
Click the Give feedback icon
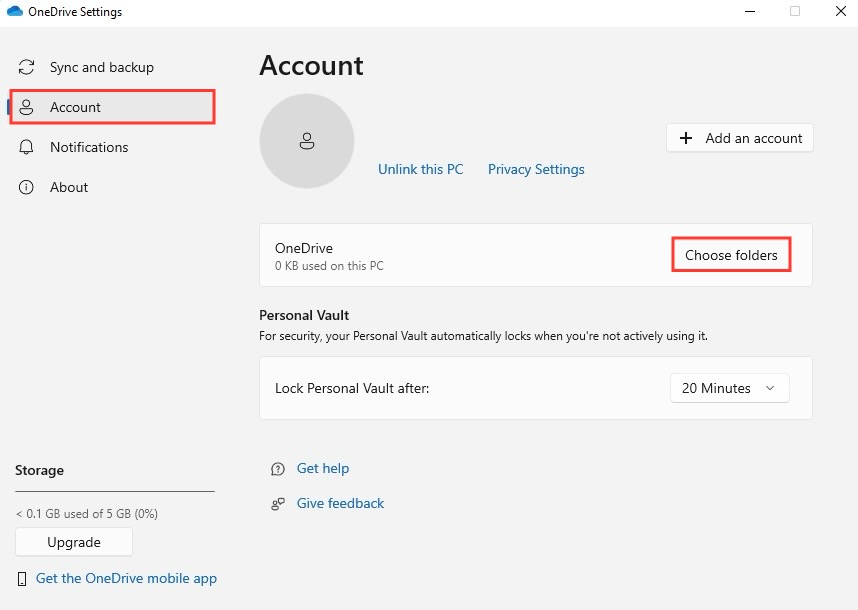[x=277, y=503]
